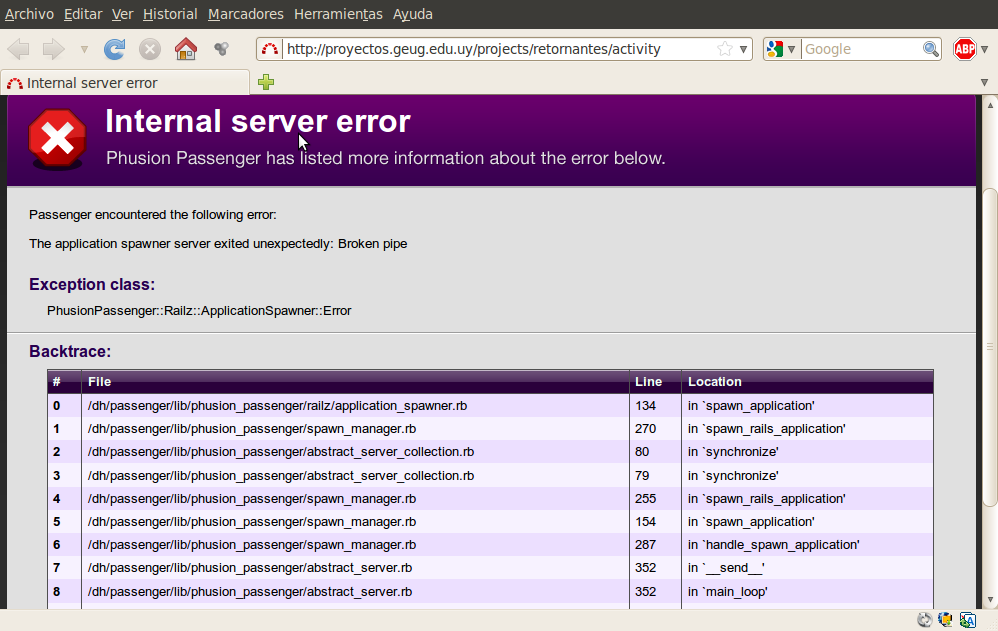
Task: Click line number 134
Action: coord(645,406)
